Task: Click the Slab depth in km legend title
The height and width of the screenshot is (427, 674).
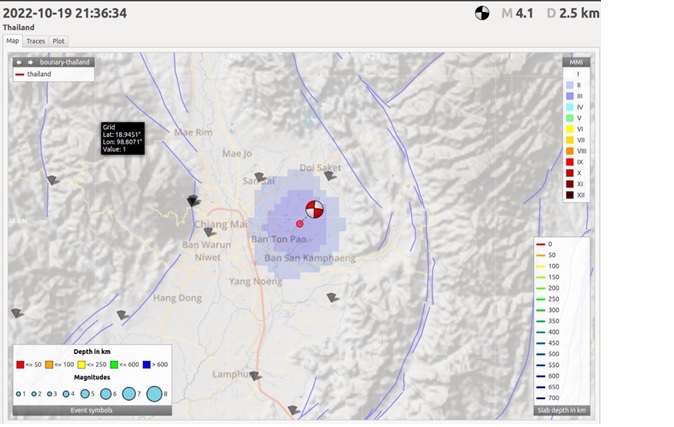Action: pos(561,410)
